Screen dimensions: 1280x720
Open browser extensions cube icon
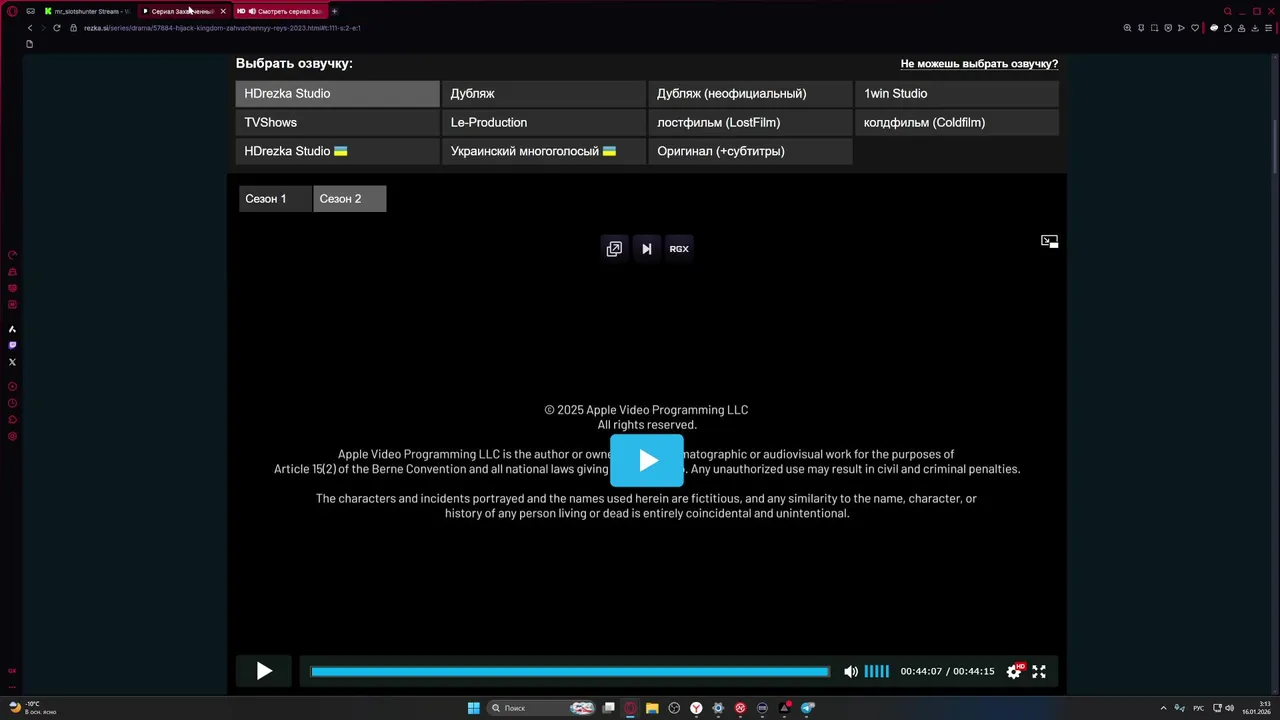[1228, 28]
